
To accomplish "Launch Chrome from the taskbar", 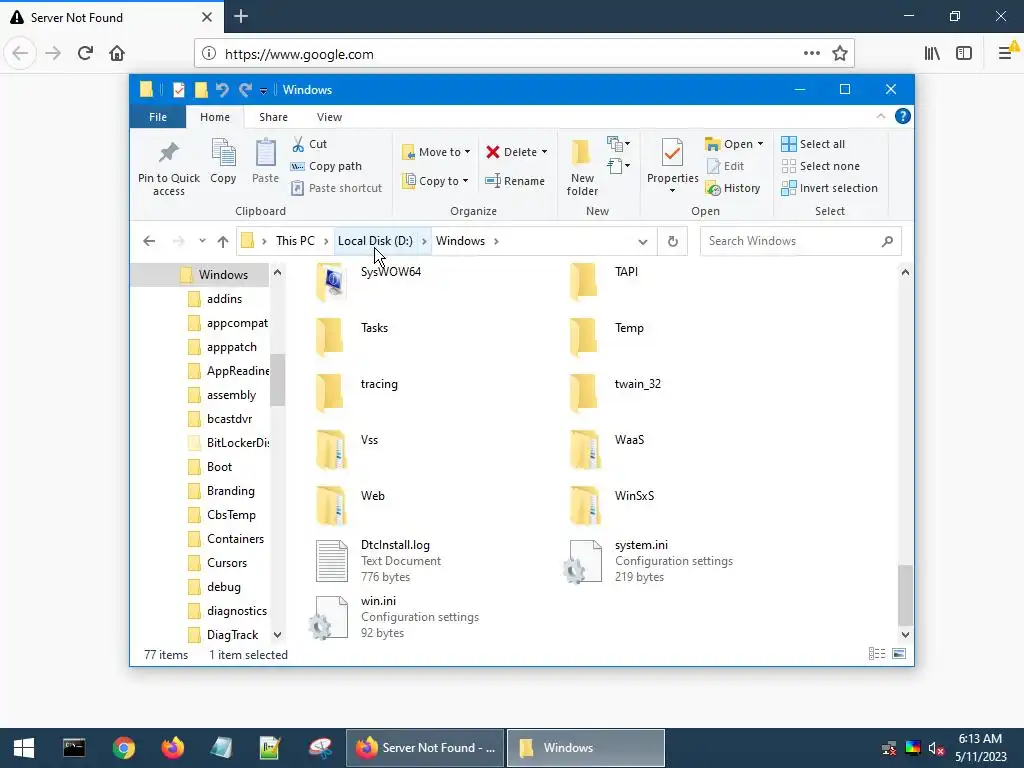I will pyautogui.click(x=123, y=748).
